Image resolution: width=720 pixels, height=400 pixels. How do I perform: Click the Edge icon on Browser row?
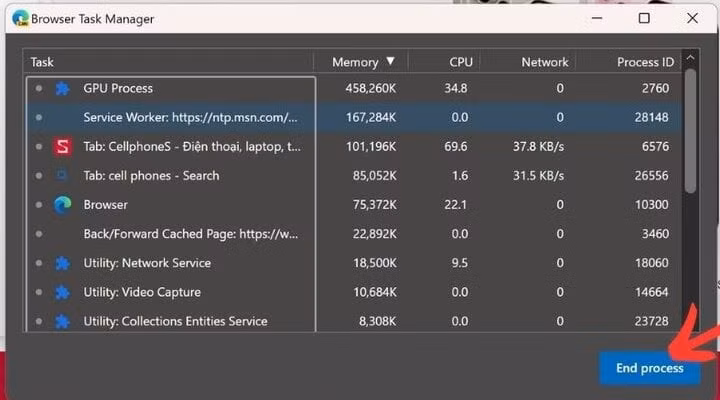(62, 205)
